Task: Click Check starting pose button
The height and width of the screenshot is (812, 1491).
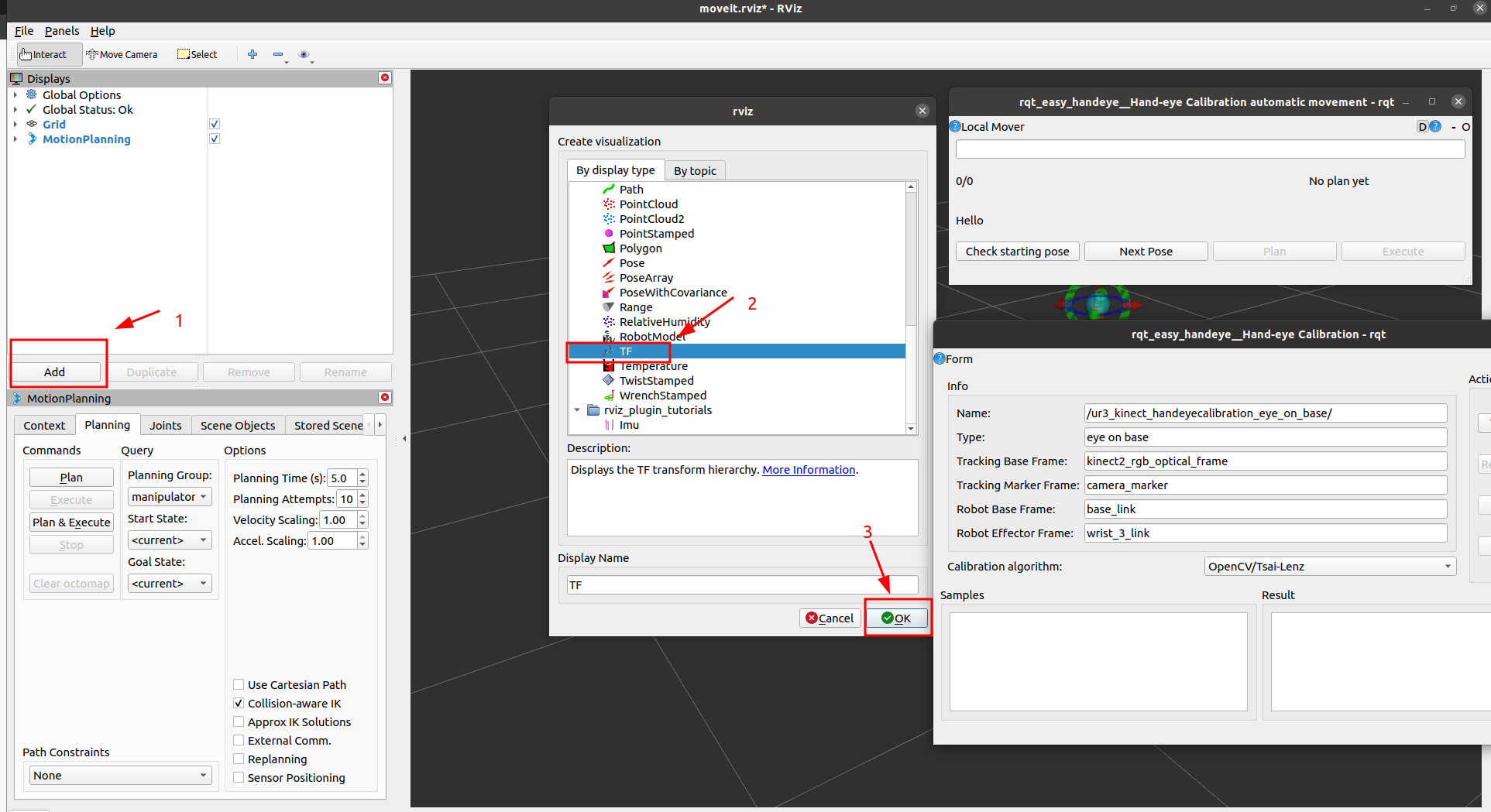Action: tap(1017, 252)
